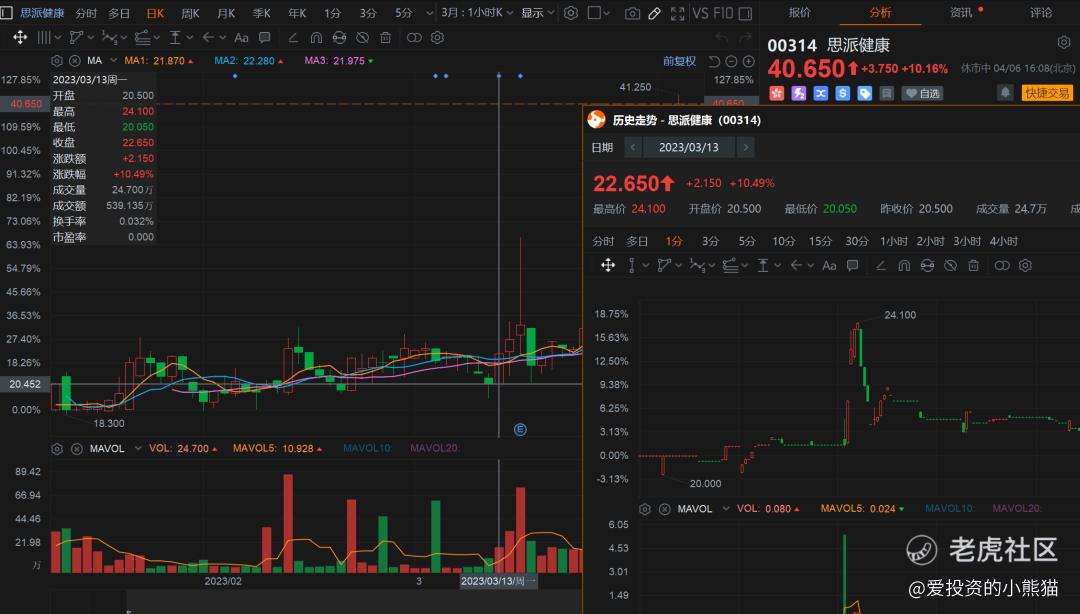Toggle magnet snap in main drawing toolbar
1080x614 pixels.
point(316,38)
